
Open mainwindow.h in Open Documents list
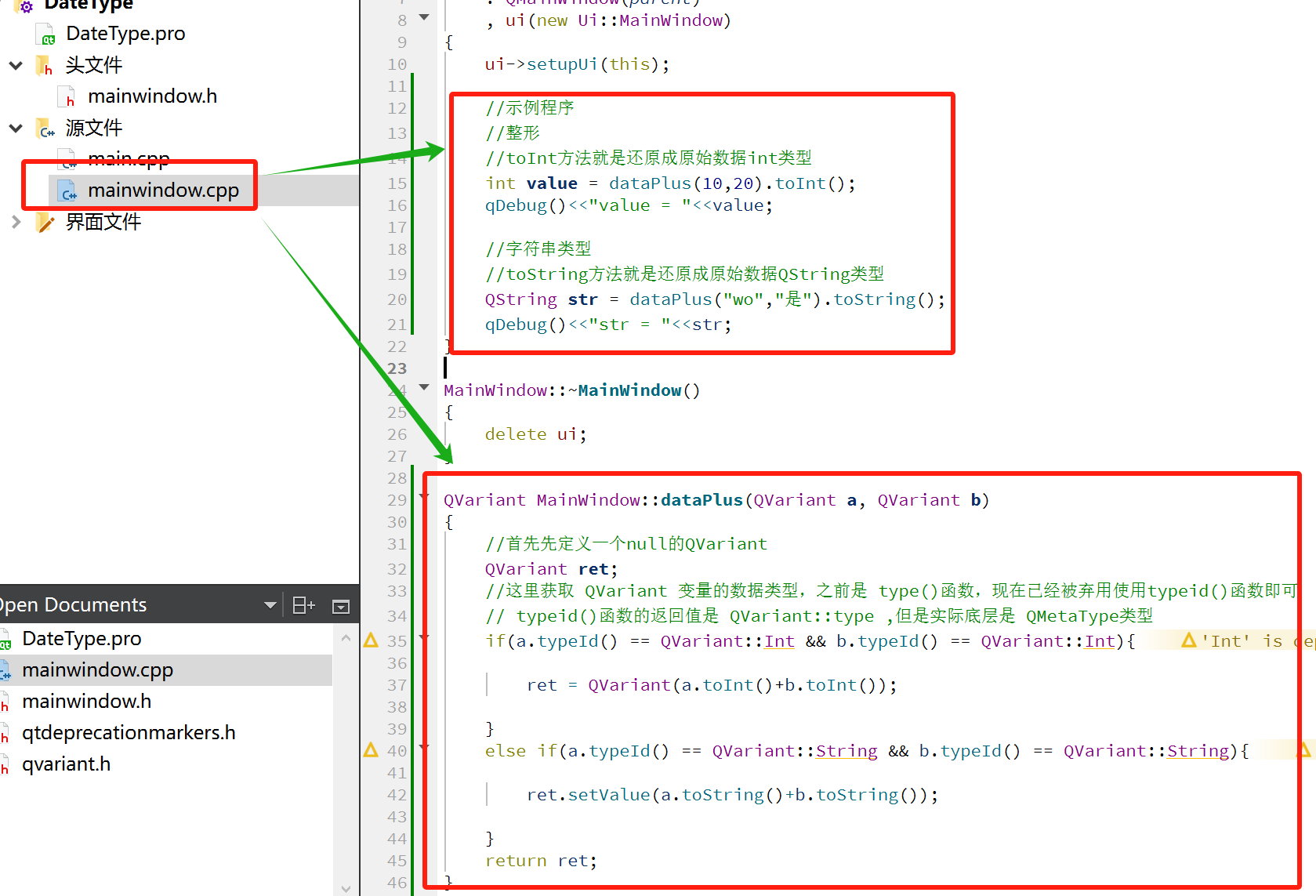click(x=86, y=702)
